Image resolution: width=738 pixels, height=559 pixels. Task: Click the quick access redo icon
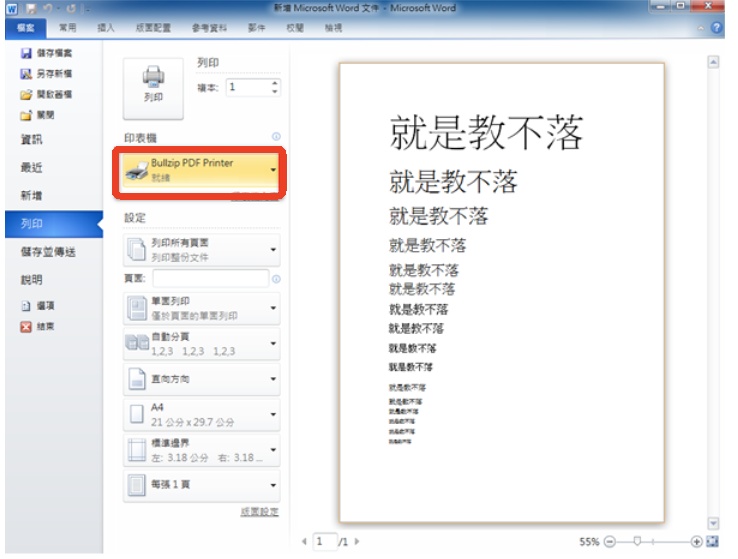pos(71,8)
